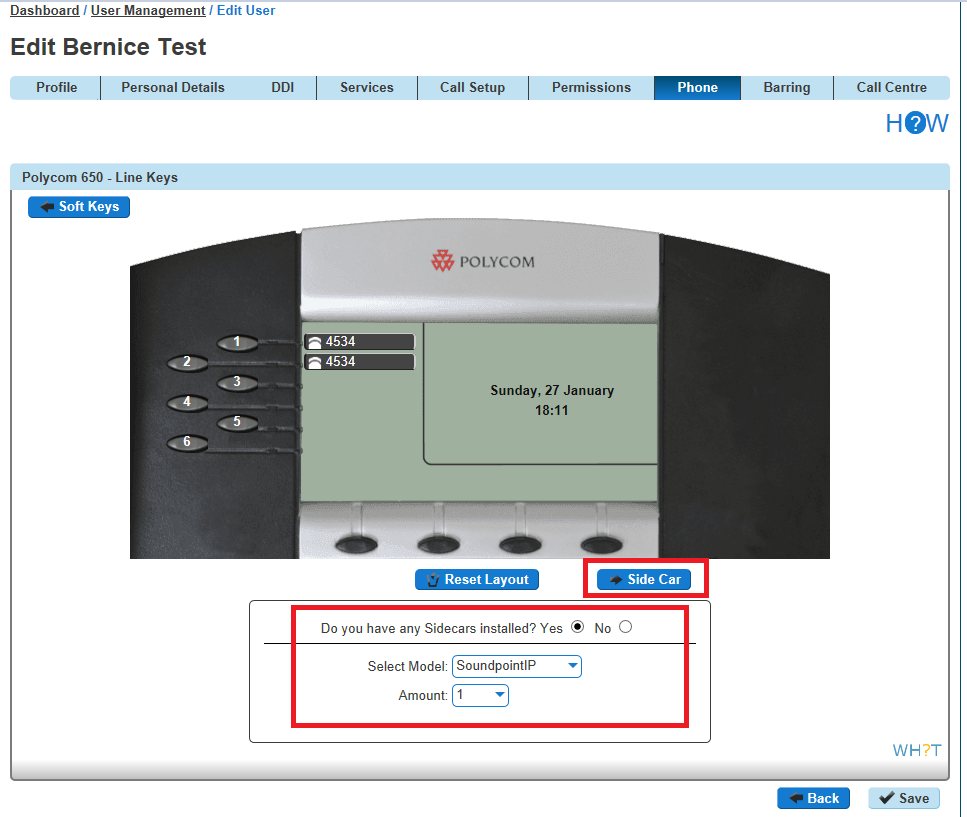Select the Phone tab
Viewport: 967px width, 817px height.
click(697, 88)
